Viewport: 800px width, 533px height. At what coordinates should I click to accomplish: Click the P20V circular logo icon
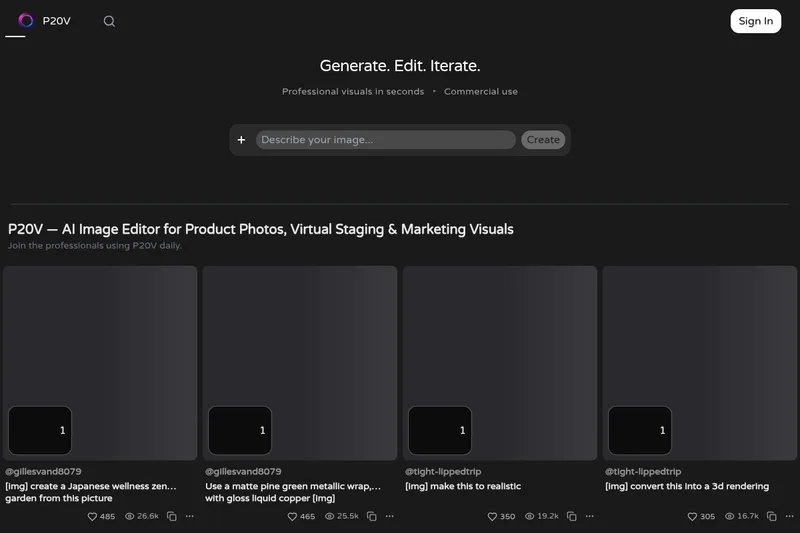pos(26,20)
